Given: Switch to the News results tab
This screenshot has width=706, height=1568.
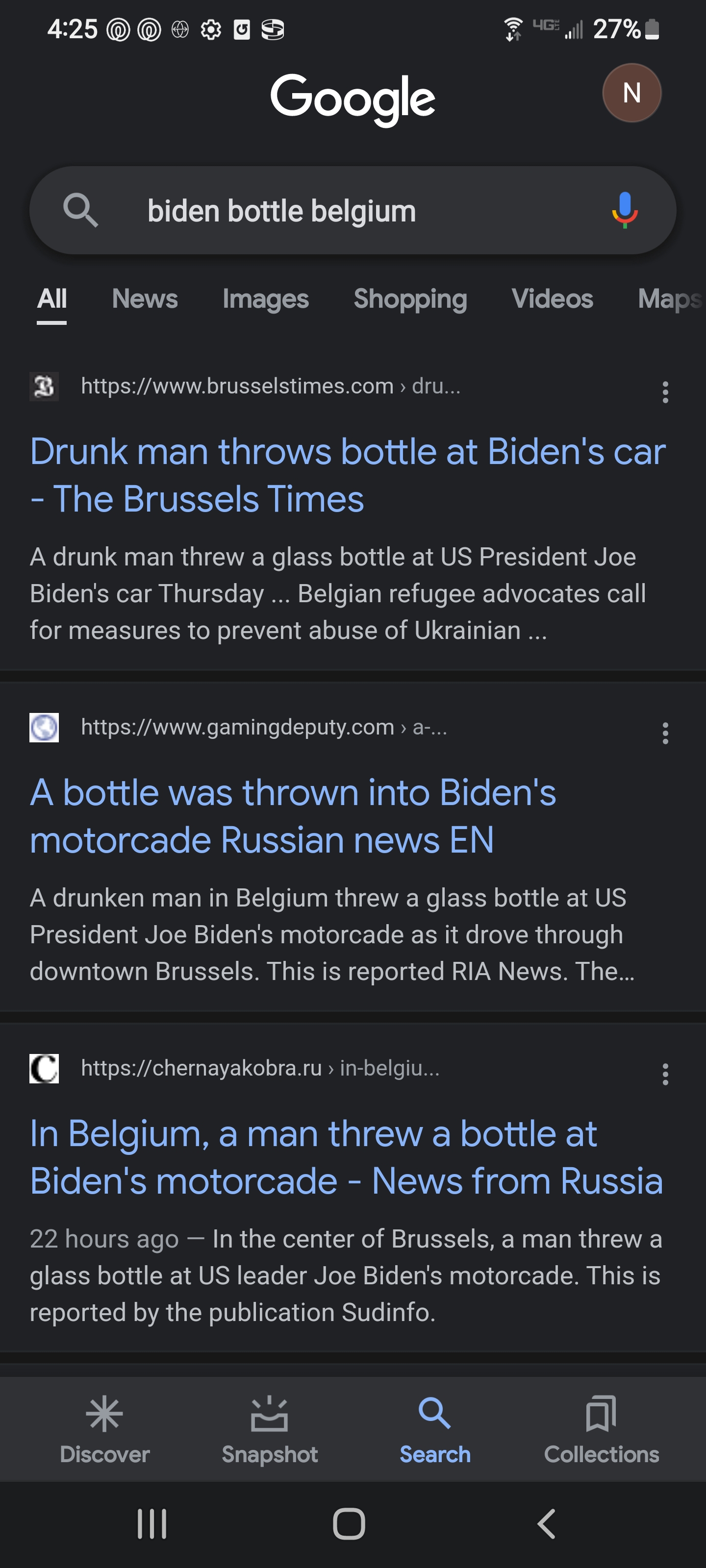Looking at the screenshot, I should [x=145, y=299].
